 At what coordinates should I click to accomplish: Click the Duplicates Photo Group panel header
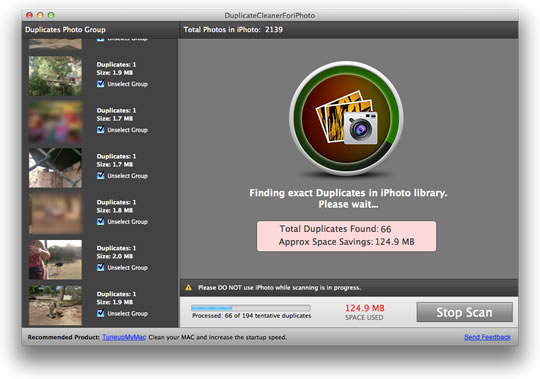pyautogui.click(x=65, y=30)
